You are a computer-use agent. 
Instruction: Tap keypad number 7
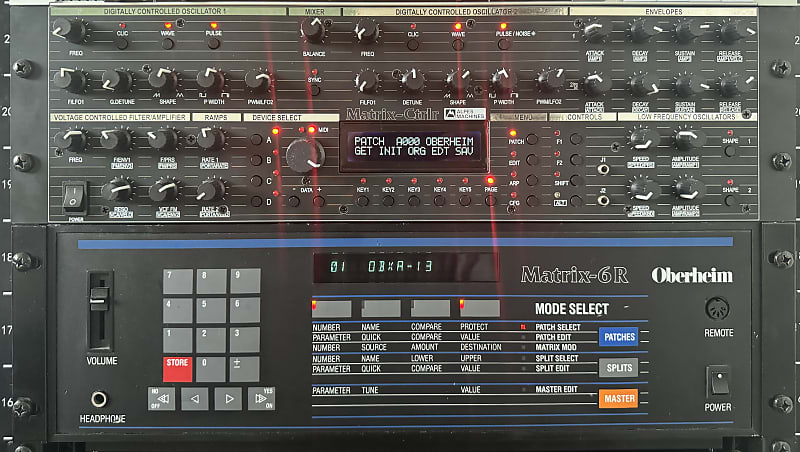178,281
